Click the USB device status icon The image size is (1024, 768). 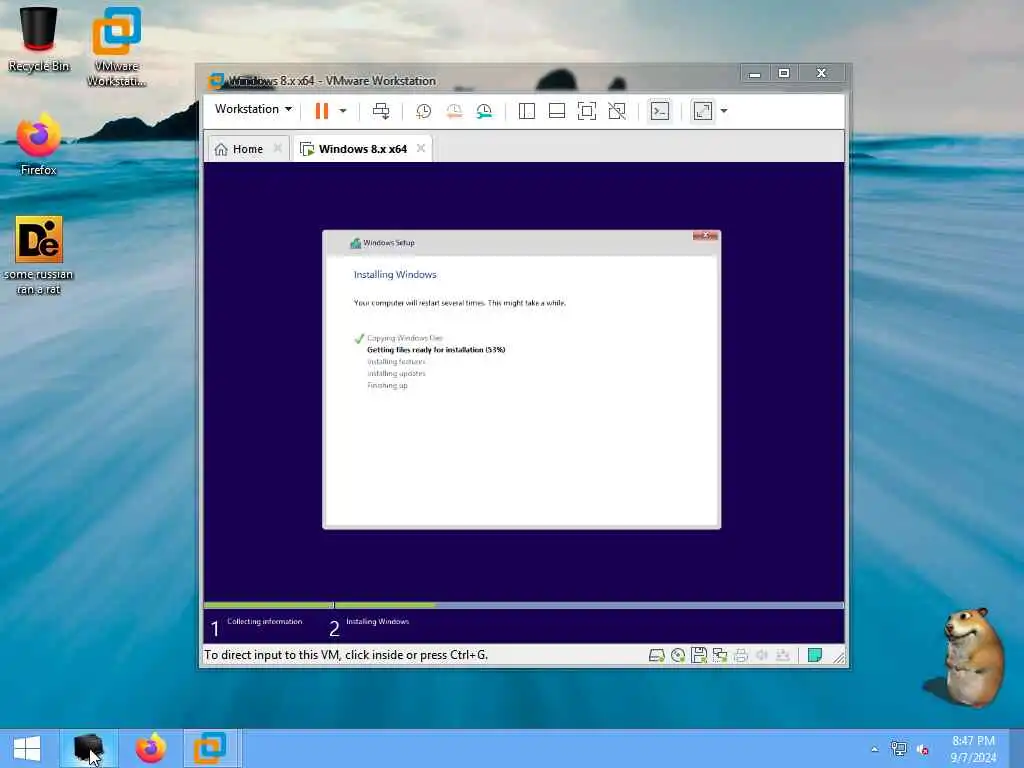click(782, 655)
